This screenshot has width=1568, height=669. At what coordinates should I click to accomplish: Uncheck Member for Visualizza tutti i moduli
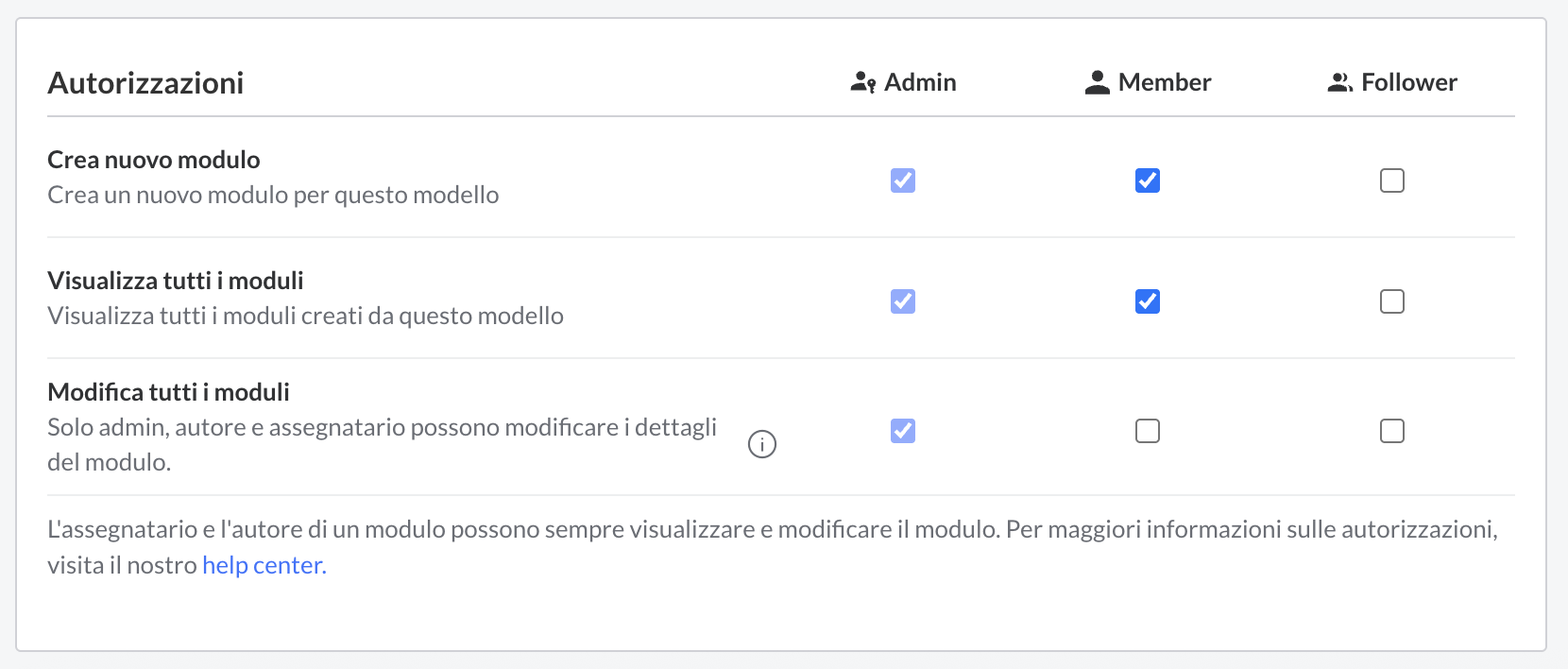[x=1148, y=301]
